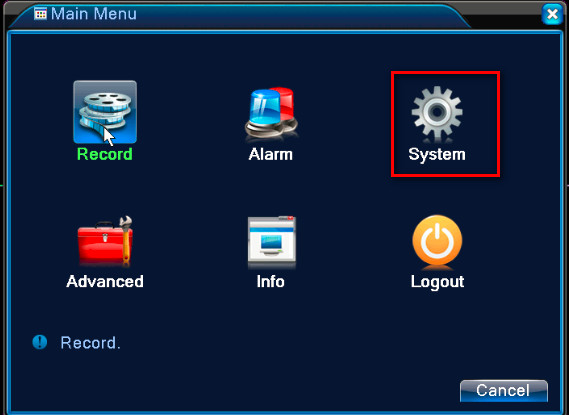The height and width of the screenshot is (415, 569).
Task: Open the Record film reel icon
Action: tap(105, 112)
